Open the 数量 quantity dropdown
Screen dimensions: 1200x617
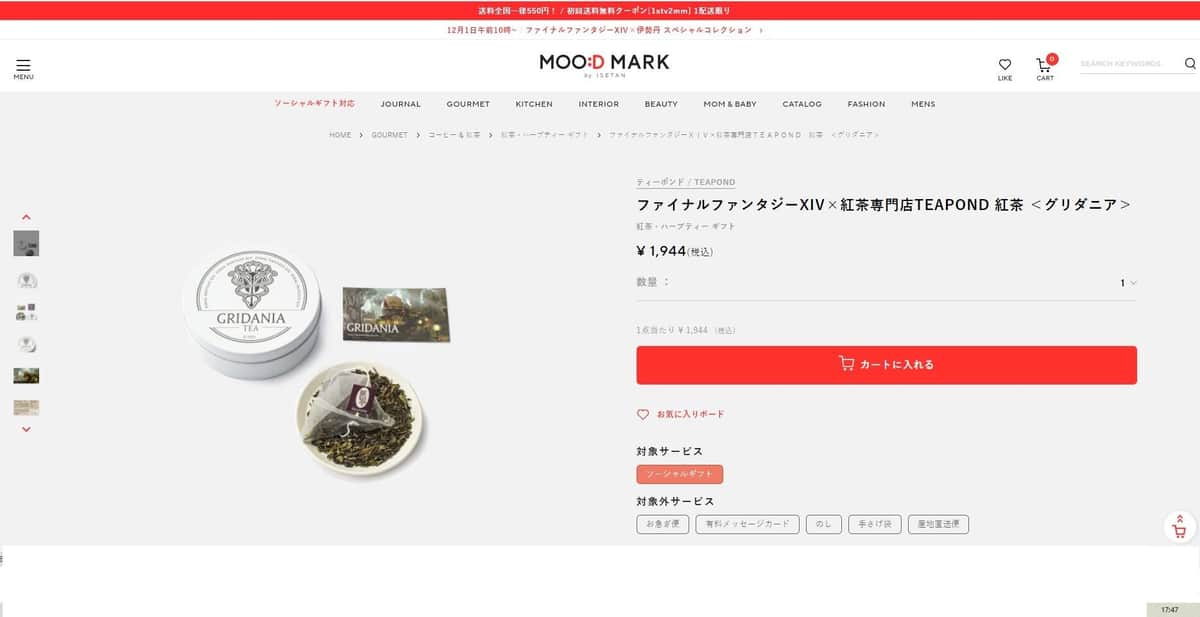coord(1128,283)
